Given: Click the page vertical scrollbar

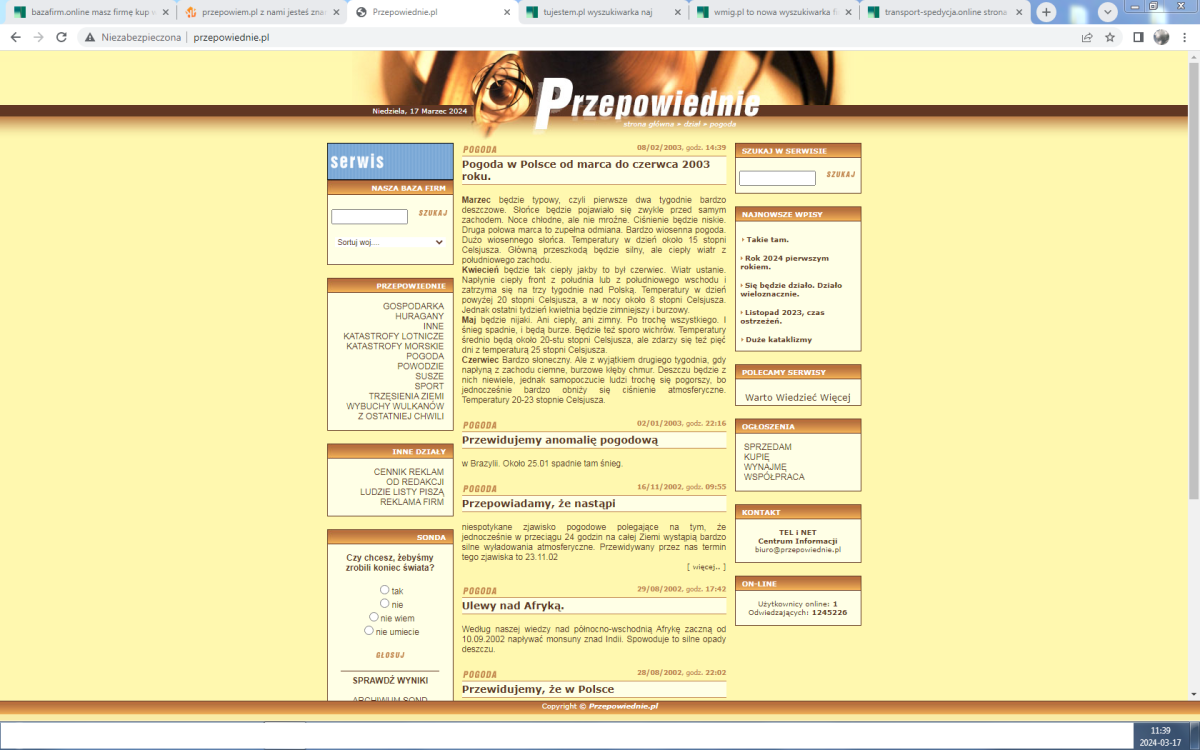Looking at the screenshot, I should 1192,300.
